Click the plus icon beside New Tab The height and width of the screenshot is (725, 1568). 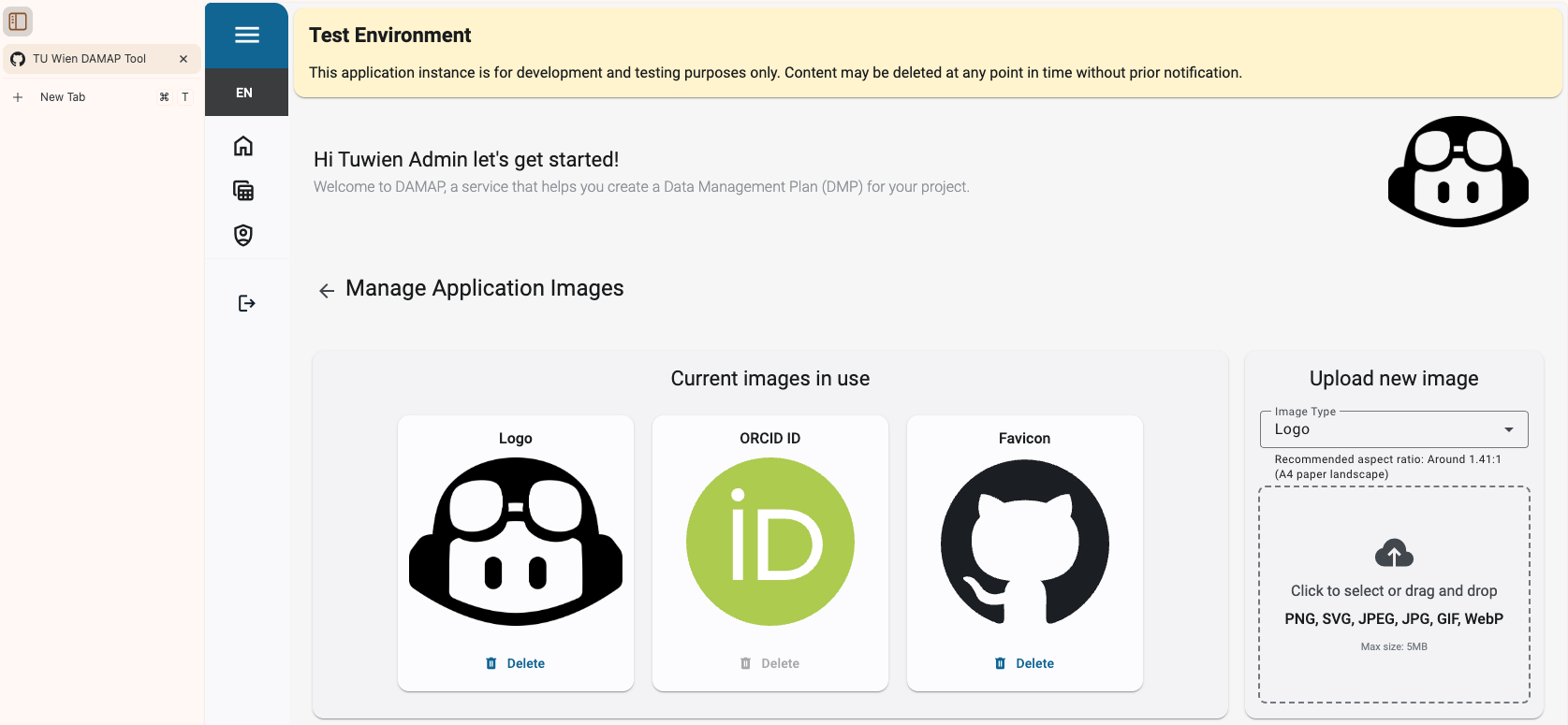pos(18,97)
